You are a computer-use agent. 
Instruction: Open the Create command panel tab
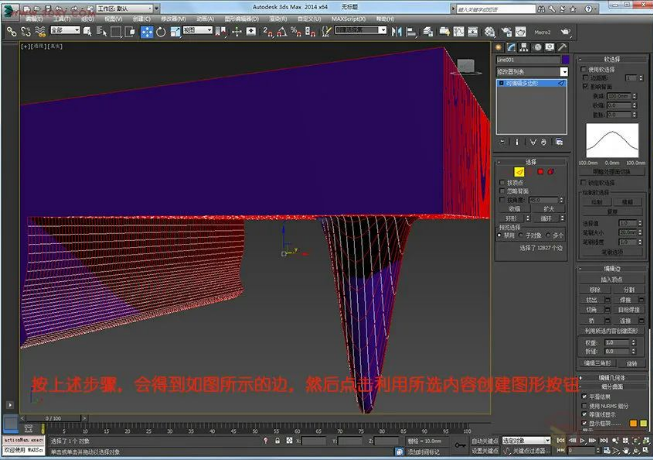click(499, 47)
